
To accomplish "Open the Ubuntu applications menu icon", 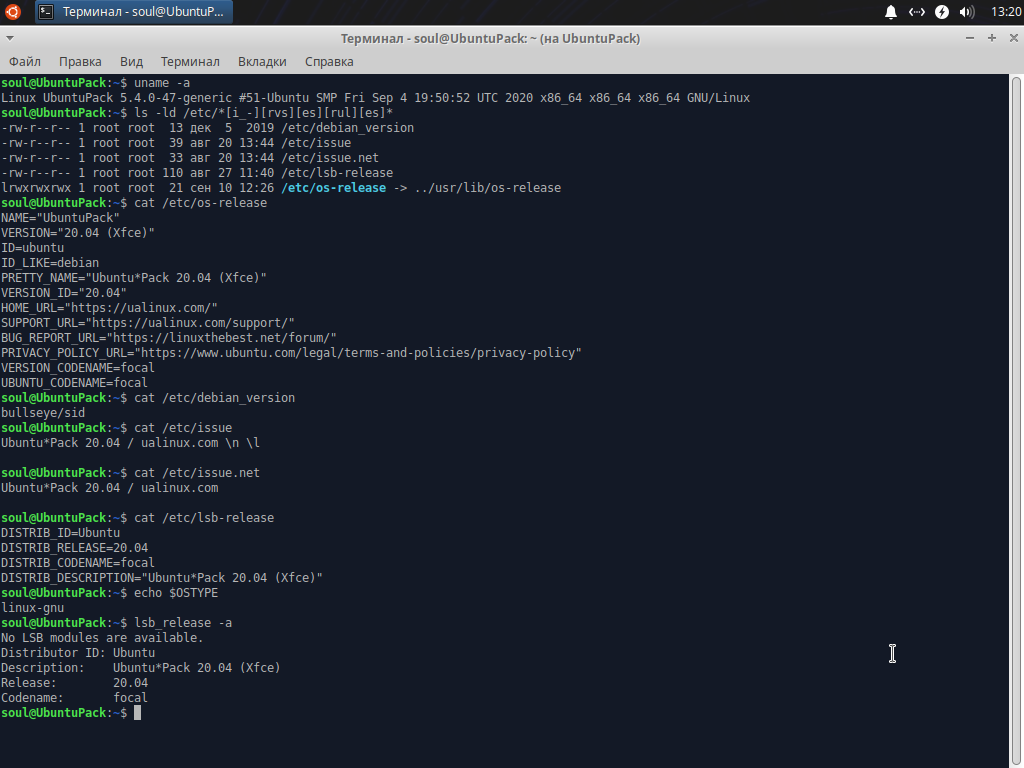I will (12, 12).
